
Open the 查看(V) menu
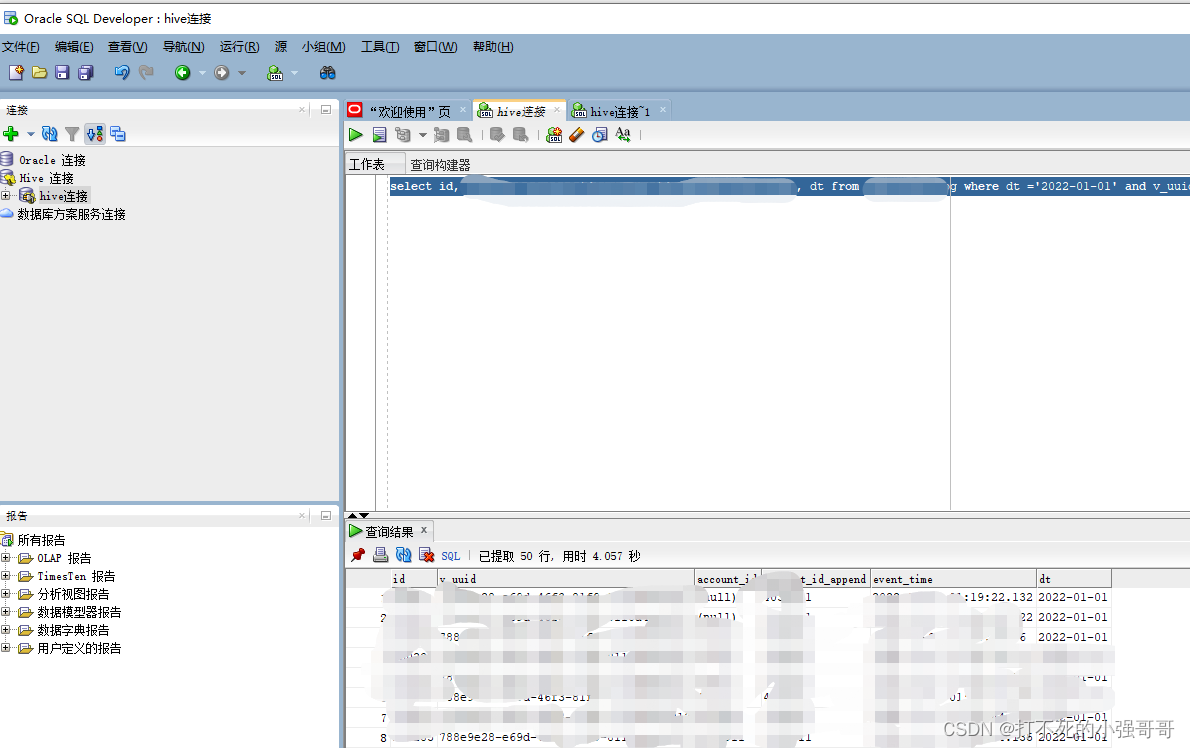pos(128,47)
